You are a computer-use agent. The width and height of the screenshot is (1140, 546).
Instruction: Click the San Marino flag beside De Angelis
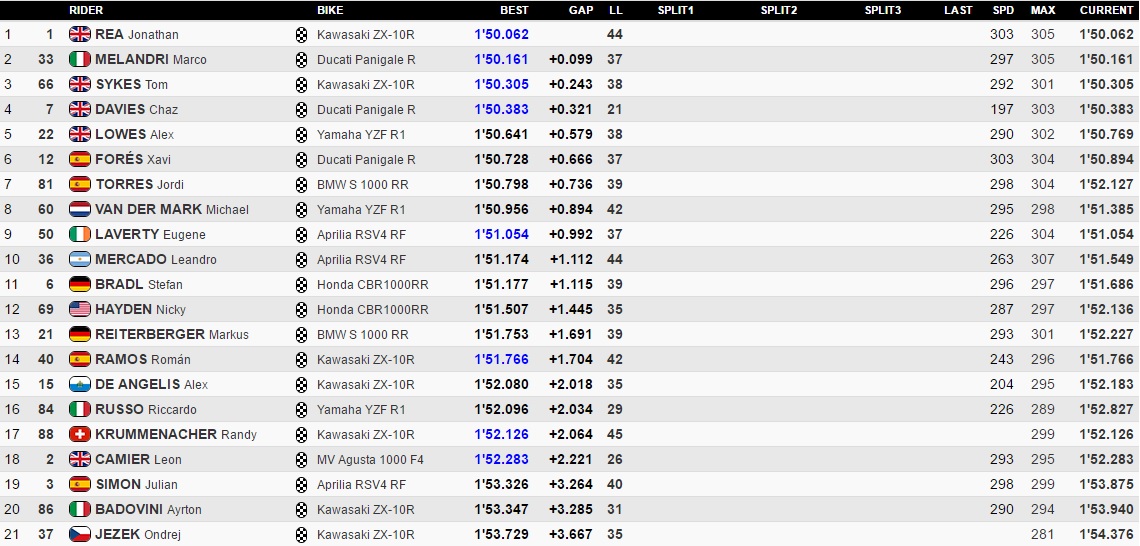pos(80,384)
